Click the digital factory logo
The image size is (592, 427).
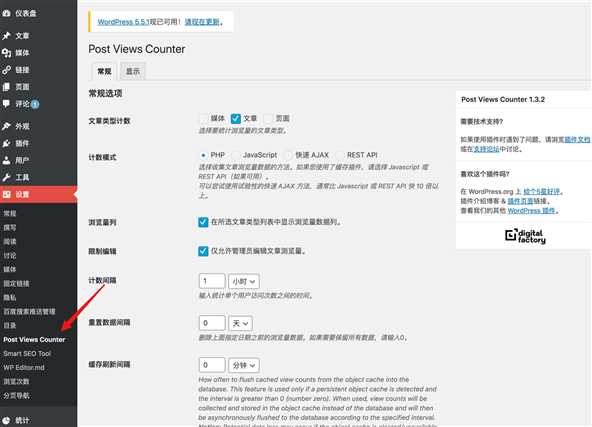point(525,236)
